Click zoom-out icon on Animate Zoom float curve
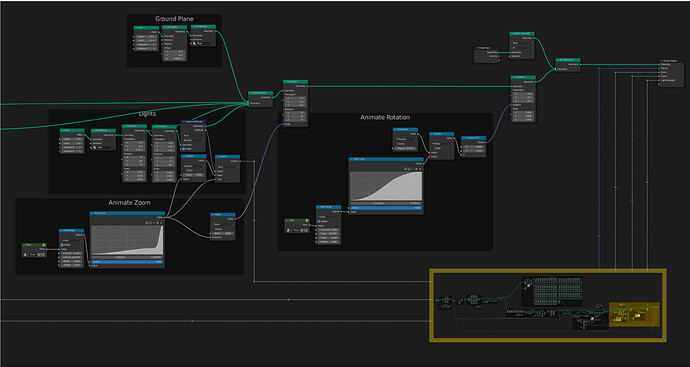 click(150, 223)
